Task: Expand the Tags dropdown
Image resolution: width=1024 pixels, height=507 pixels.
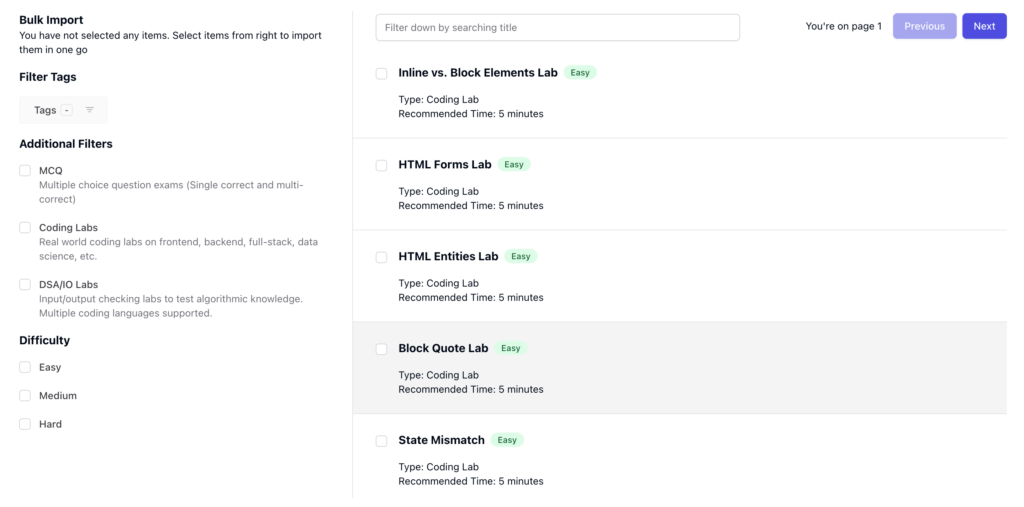Action: (63, 110)
